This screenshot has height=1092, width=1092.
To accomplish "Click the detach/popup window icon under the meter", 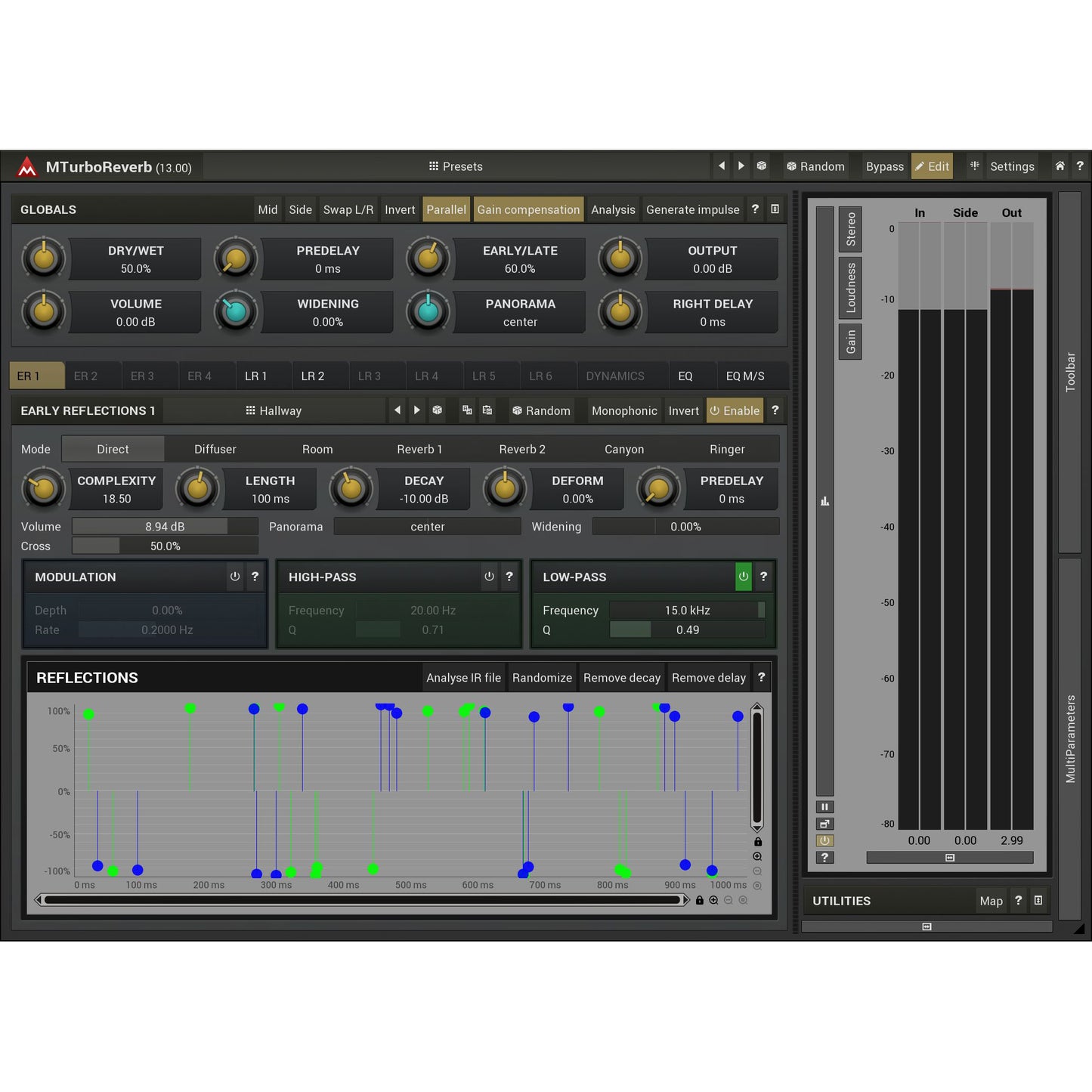I will (x=824, y=823).
